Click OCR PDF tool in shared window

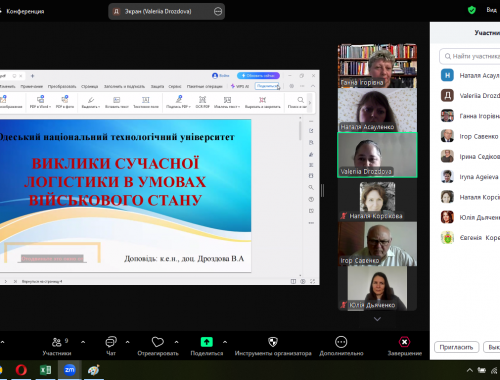(202, 102)
